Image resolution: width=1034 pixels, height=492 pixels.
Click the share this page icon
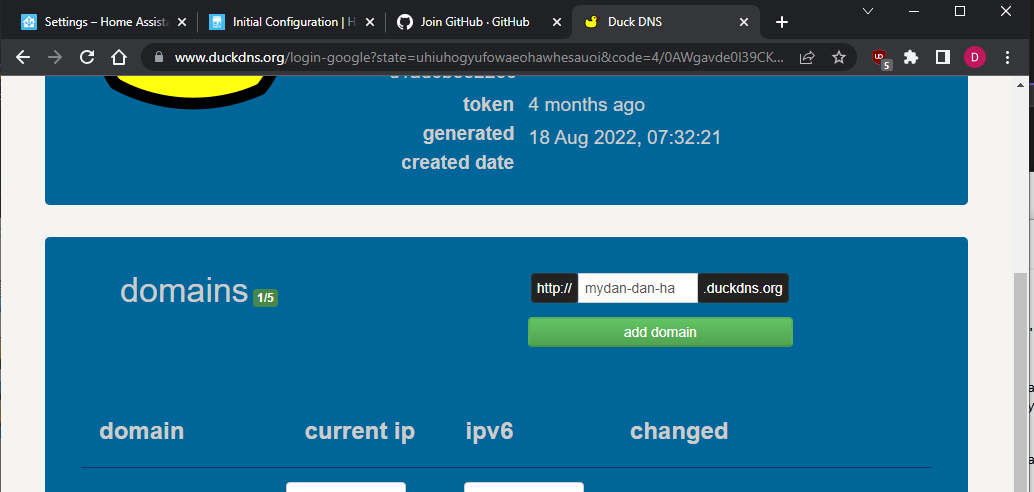pos(807,57)
